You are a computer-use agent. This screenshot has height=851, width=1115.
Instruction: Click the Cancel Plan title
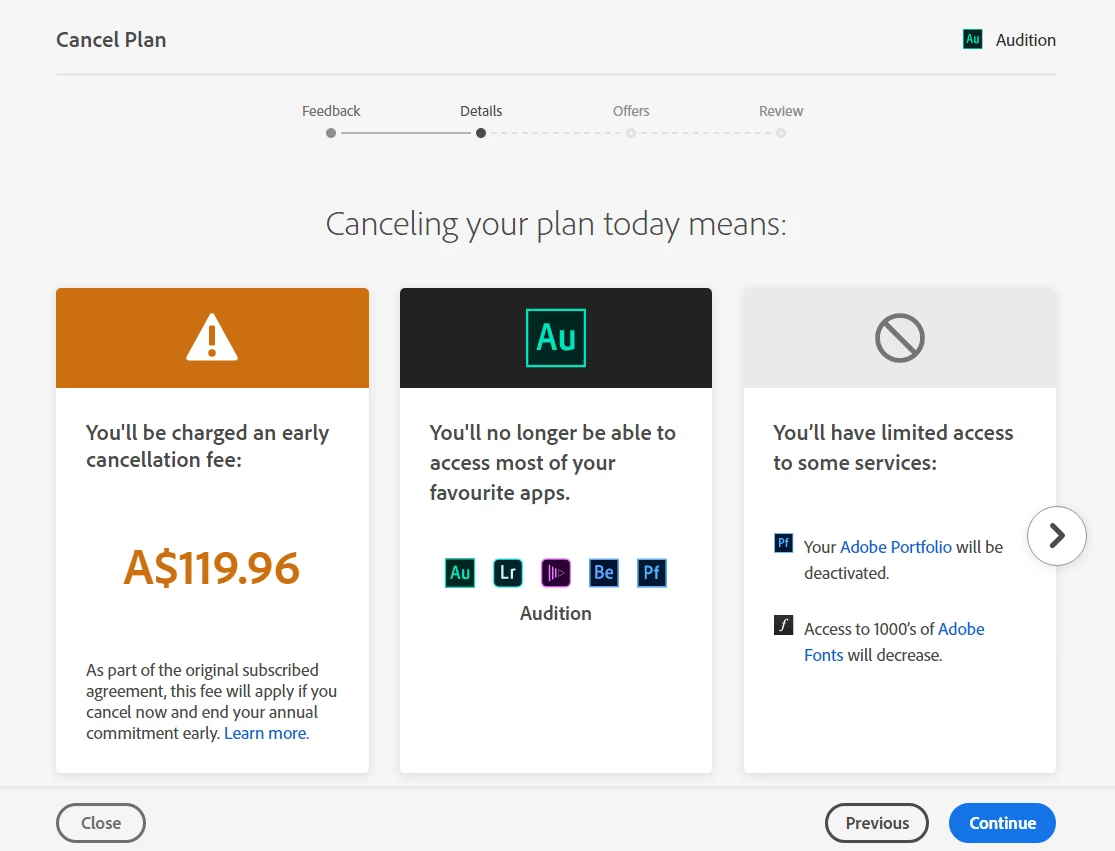click(x=111, y=40)
